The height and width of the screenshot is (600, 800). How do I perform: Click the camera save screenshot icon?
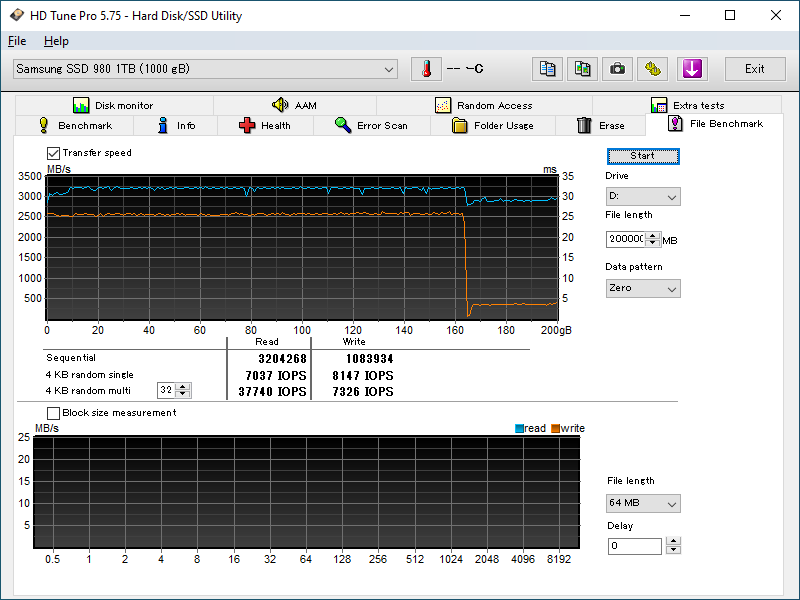tap(617, 69)
